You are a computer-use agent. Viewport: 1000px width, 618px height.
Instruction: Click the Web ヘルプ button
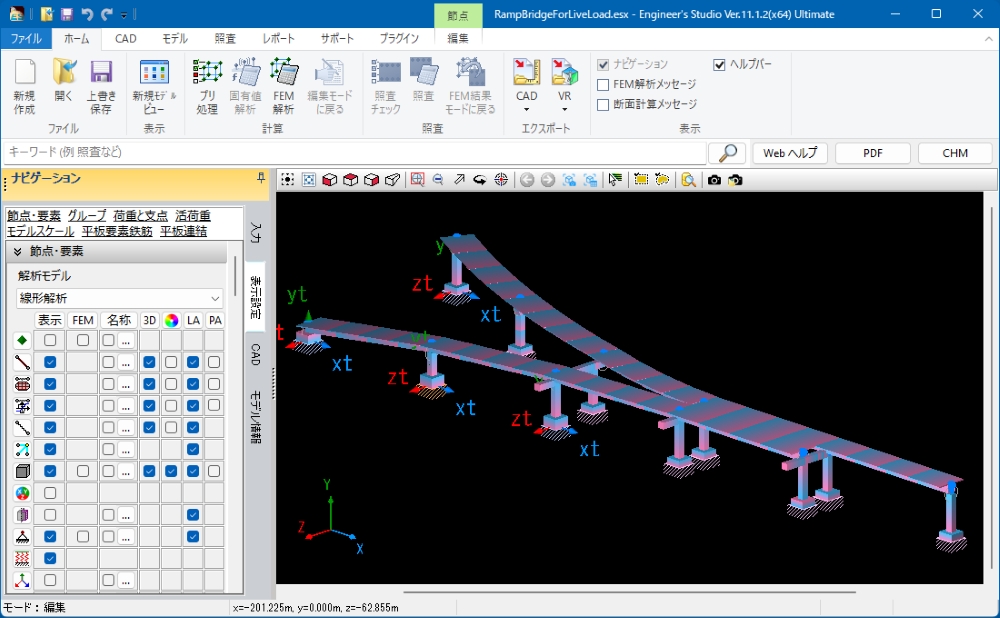coord(790,153)
